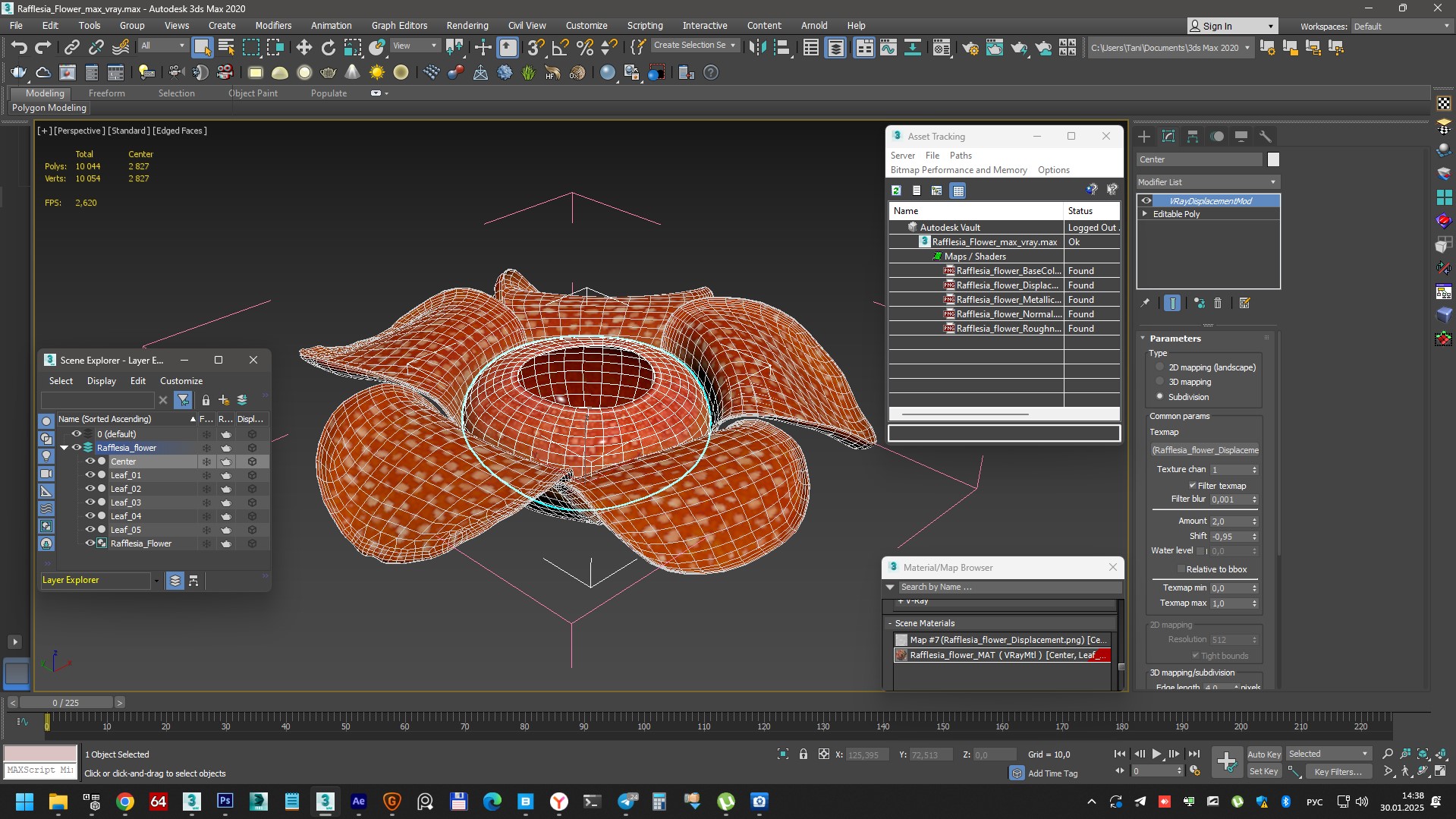Viewport: 1456px width, 819px height.
Task: Open the Select by Name tool
Action: pos(226,47)
